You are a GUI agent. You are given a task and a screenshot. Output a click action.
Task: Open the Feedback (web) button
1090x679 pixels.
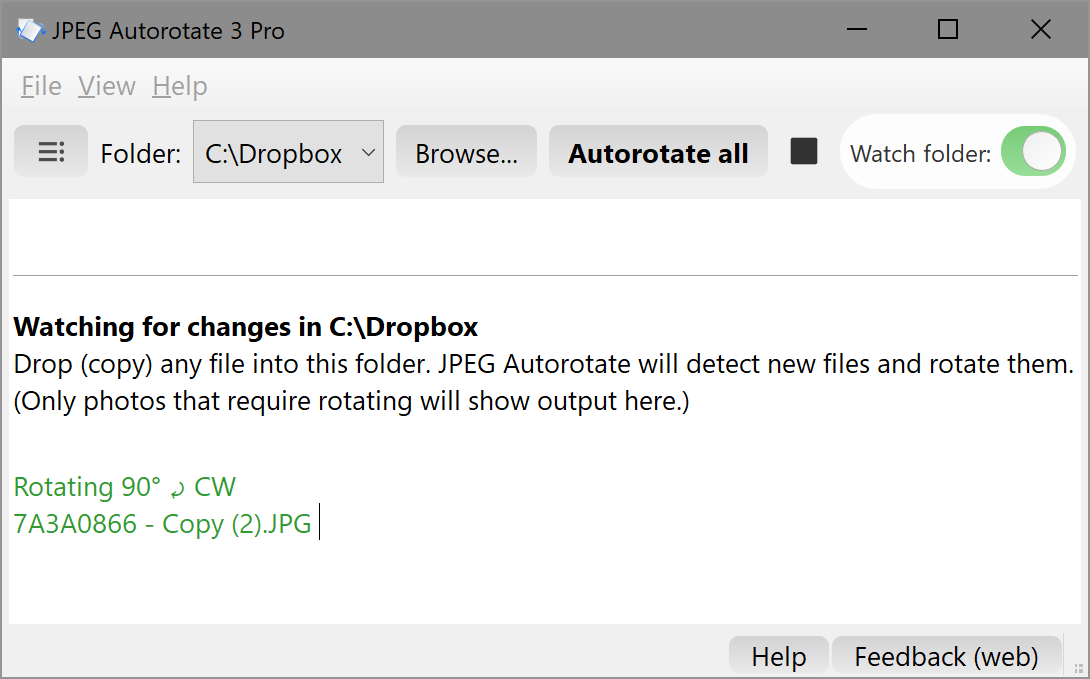pos(946,656)
